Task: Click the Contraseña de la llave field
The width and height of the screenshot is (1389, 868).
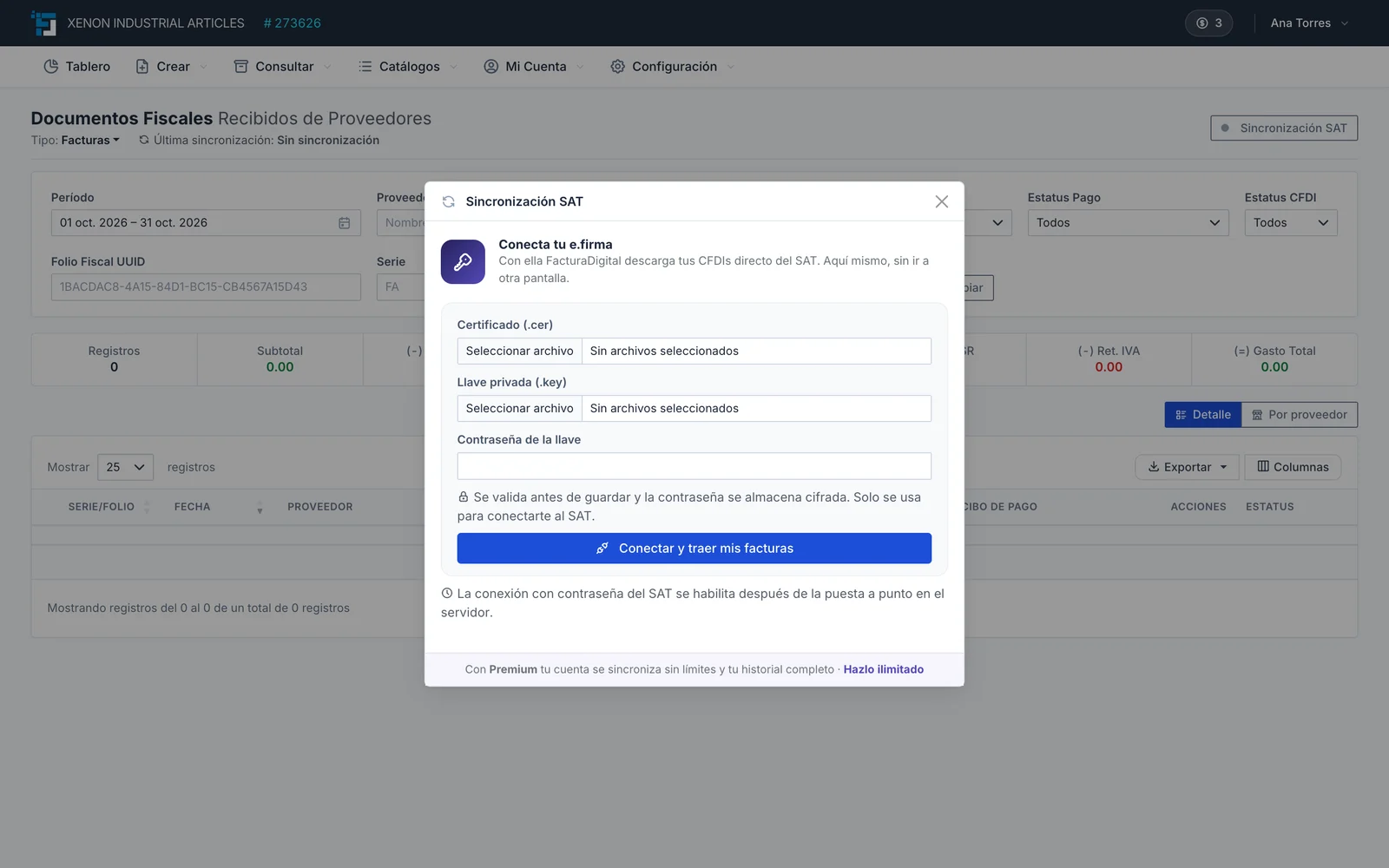Action: click(694, 466)
